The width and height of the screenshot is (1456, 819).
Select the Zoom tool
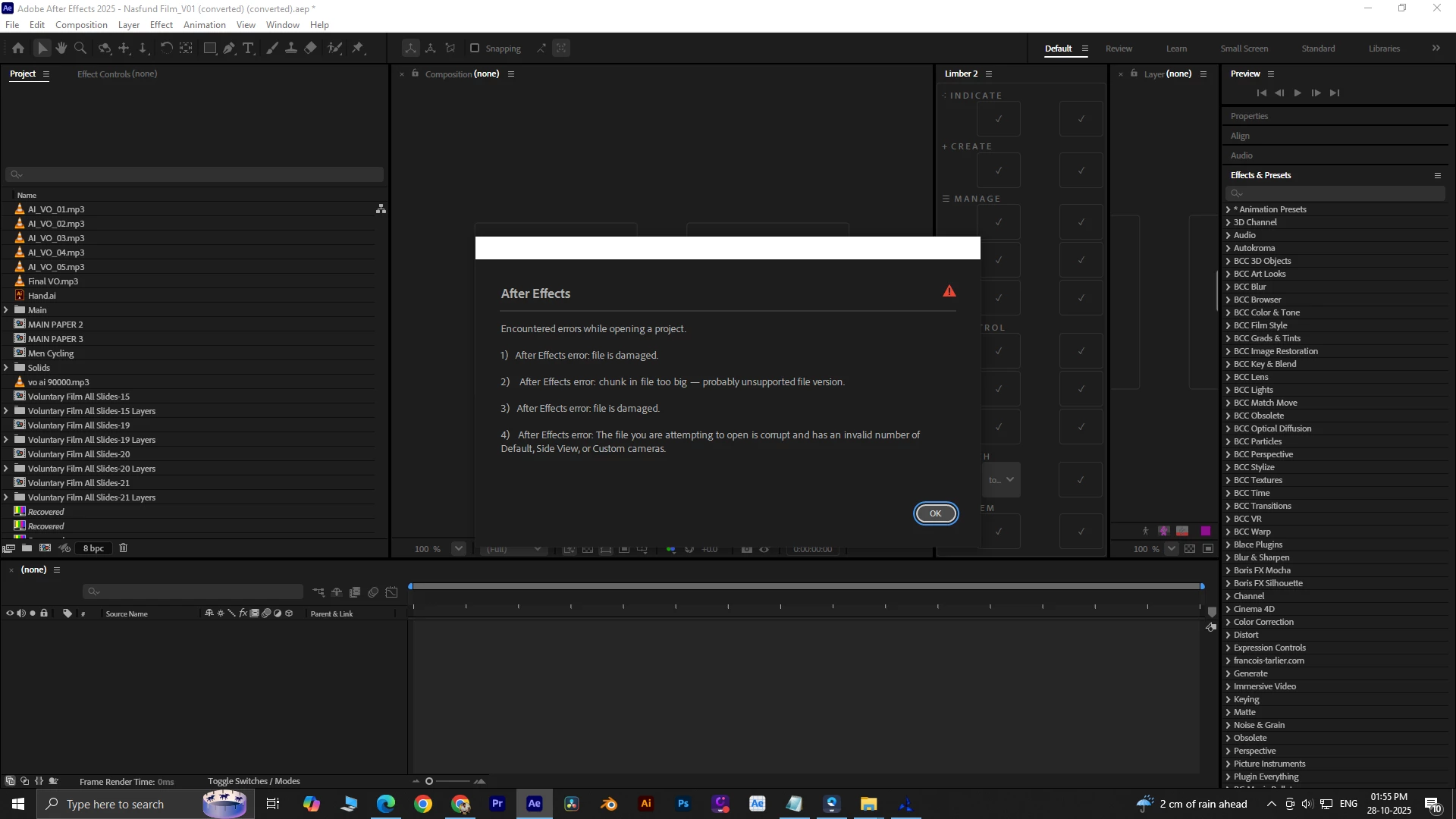(x=80, y=48)
